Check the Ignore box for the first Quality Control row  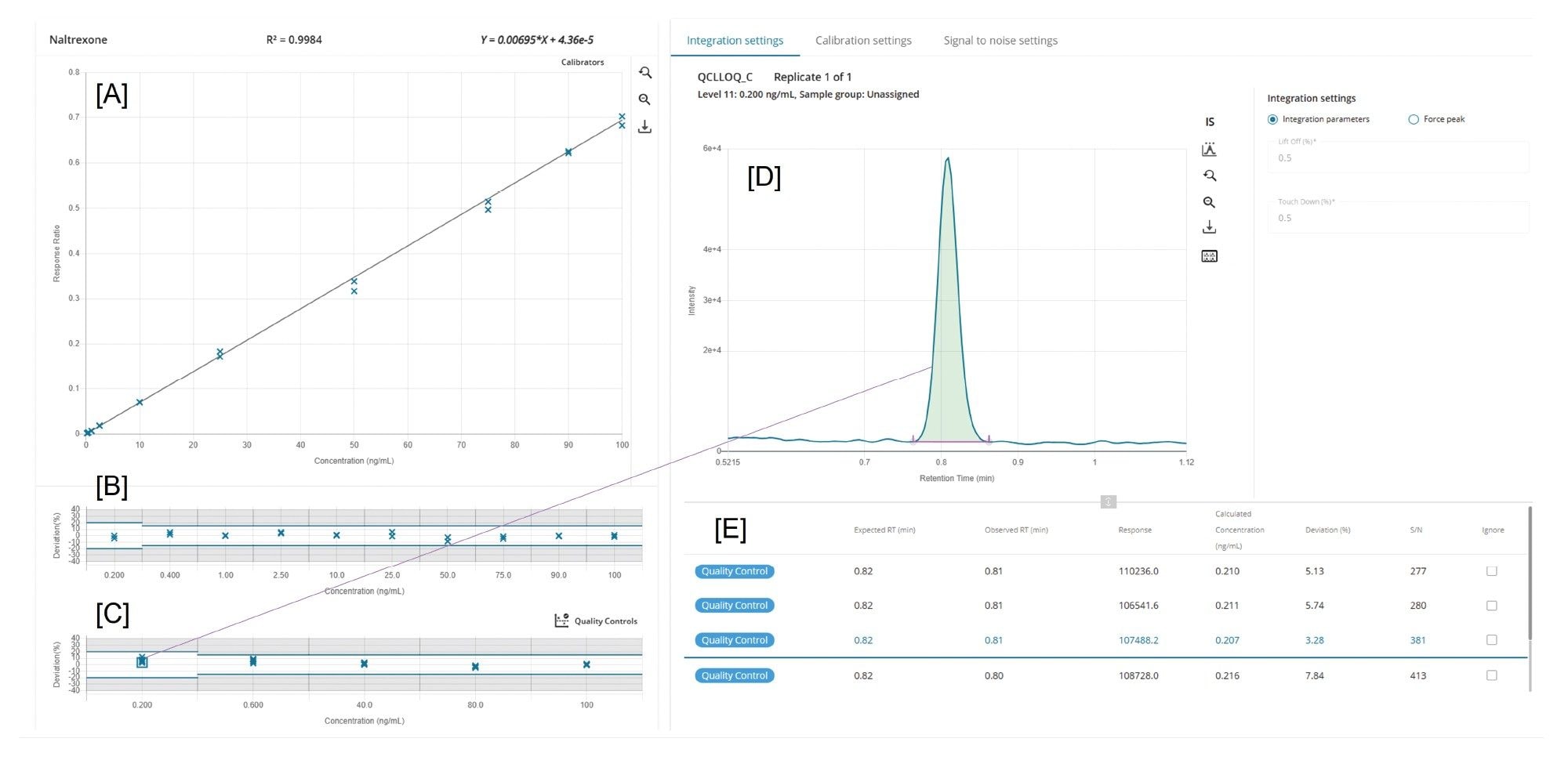click(1491, 571)
